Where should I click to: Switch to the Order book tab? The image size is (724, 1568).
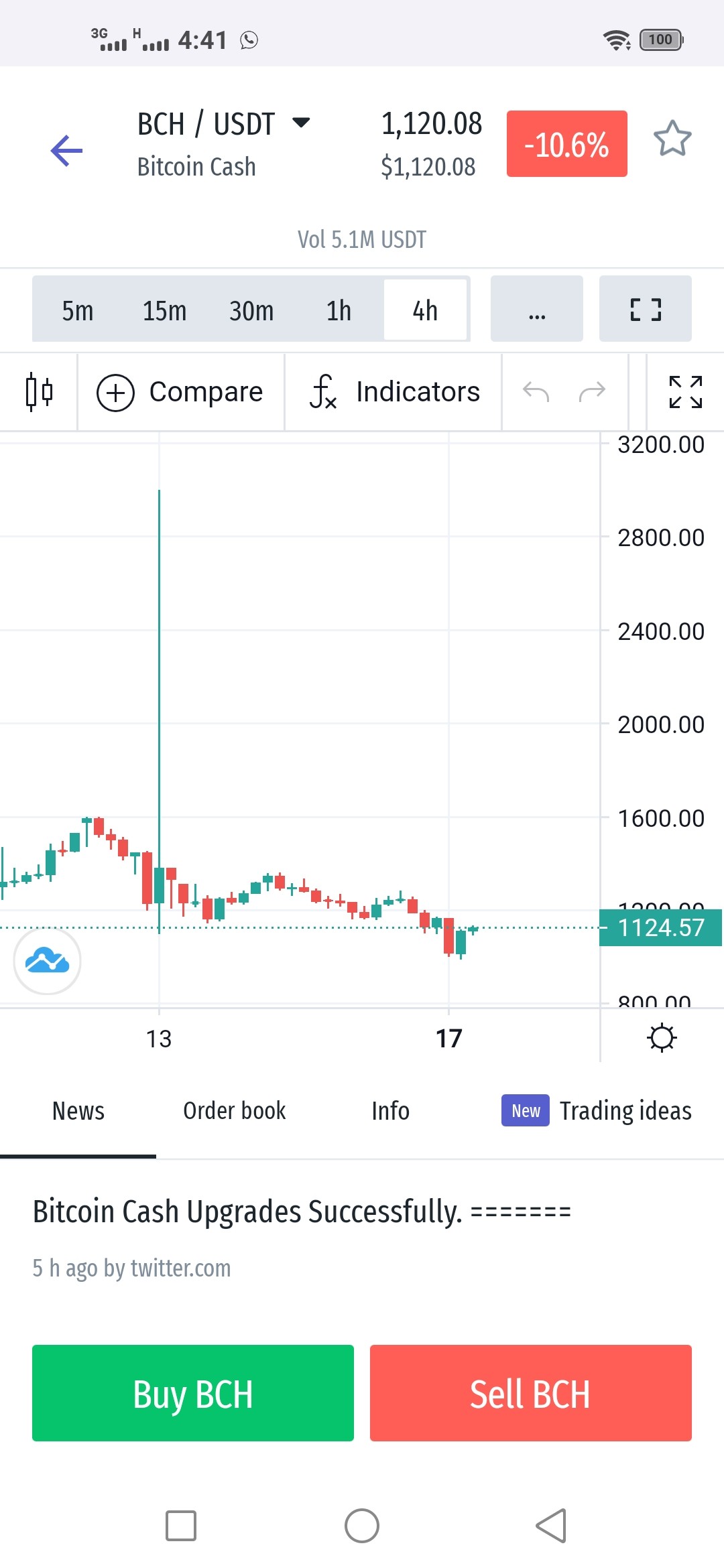point(235,1111)
